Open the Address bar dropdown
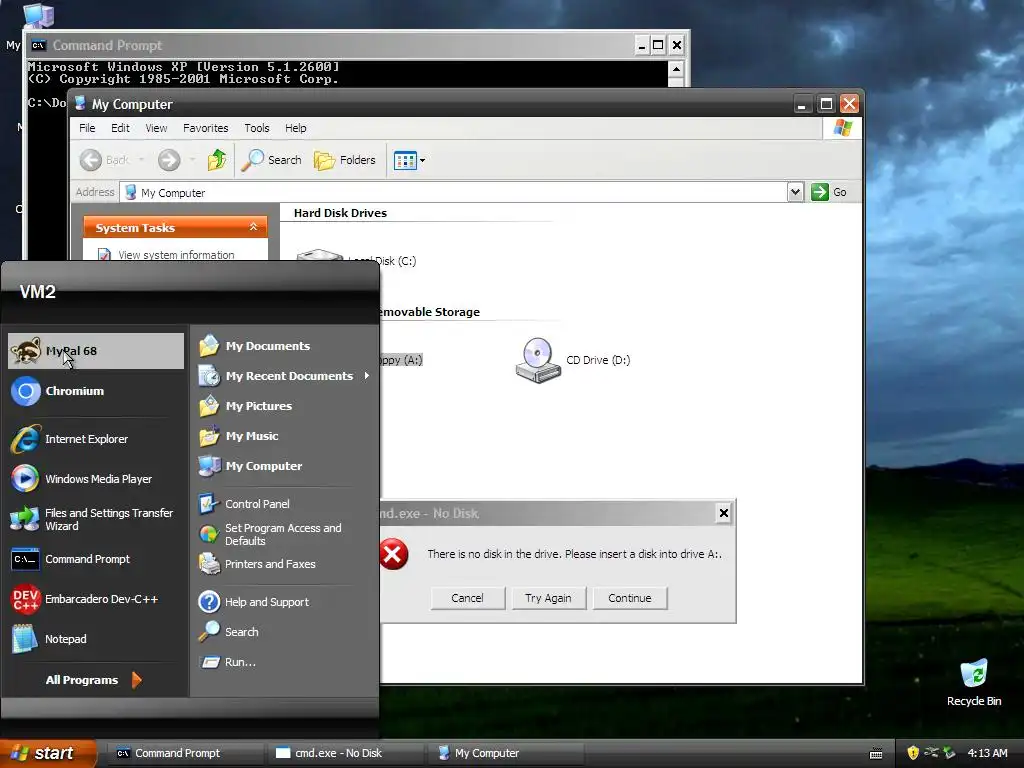Image resolution: width=1024 pixels, height=768 pixels. [795, 192]
